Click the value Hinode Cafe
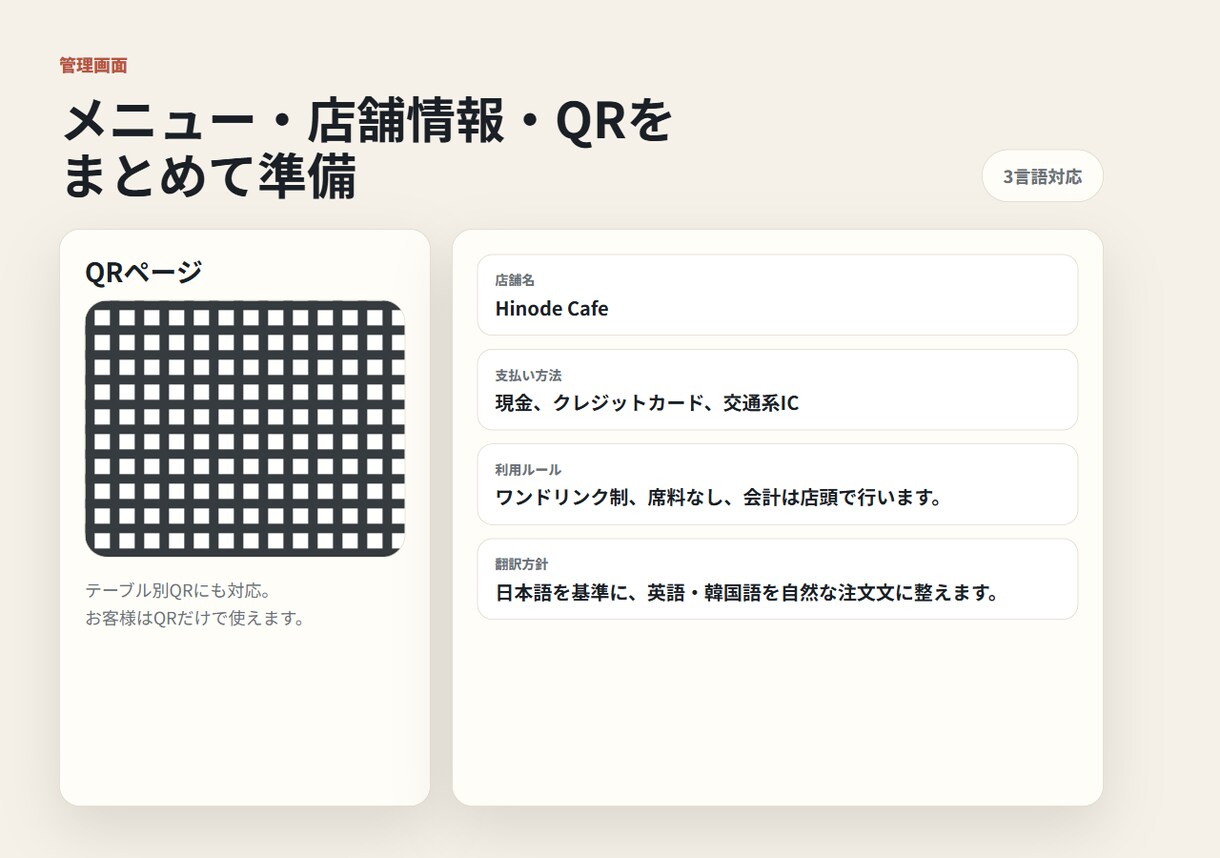Image resolution: width=1220 pixels, height=858 pixels. click(552, 309)
